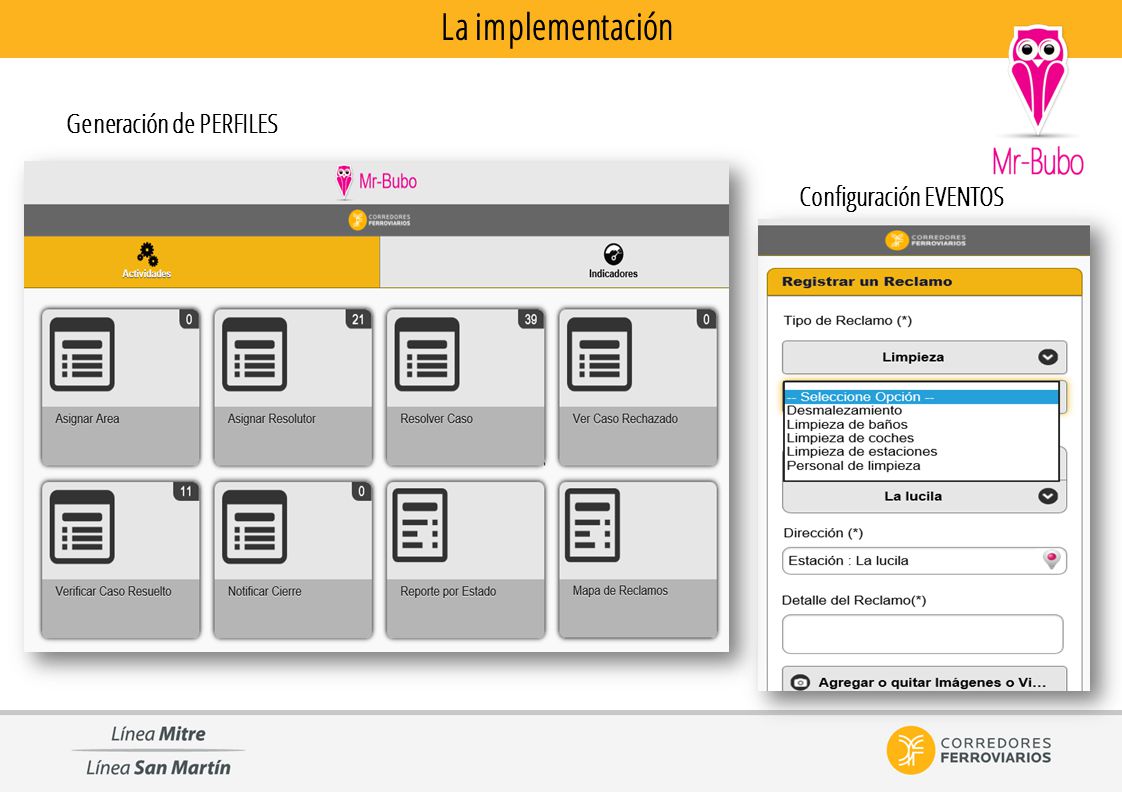Click the Tipo de Reclamo (*) label
1122x793 pixels.
(847, 321)
